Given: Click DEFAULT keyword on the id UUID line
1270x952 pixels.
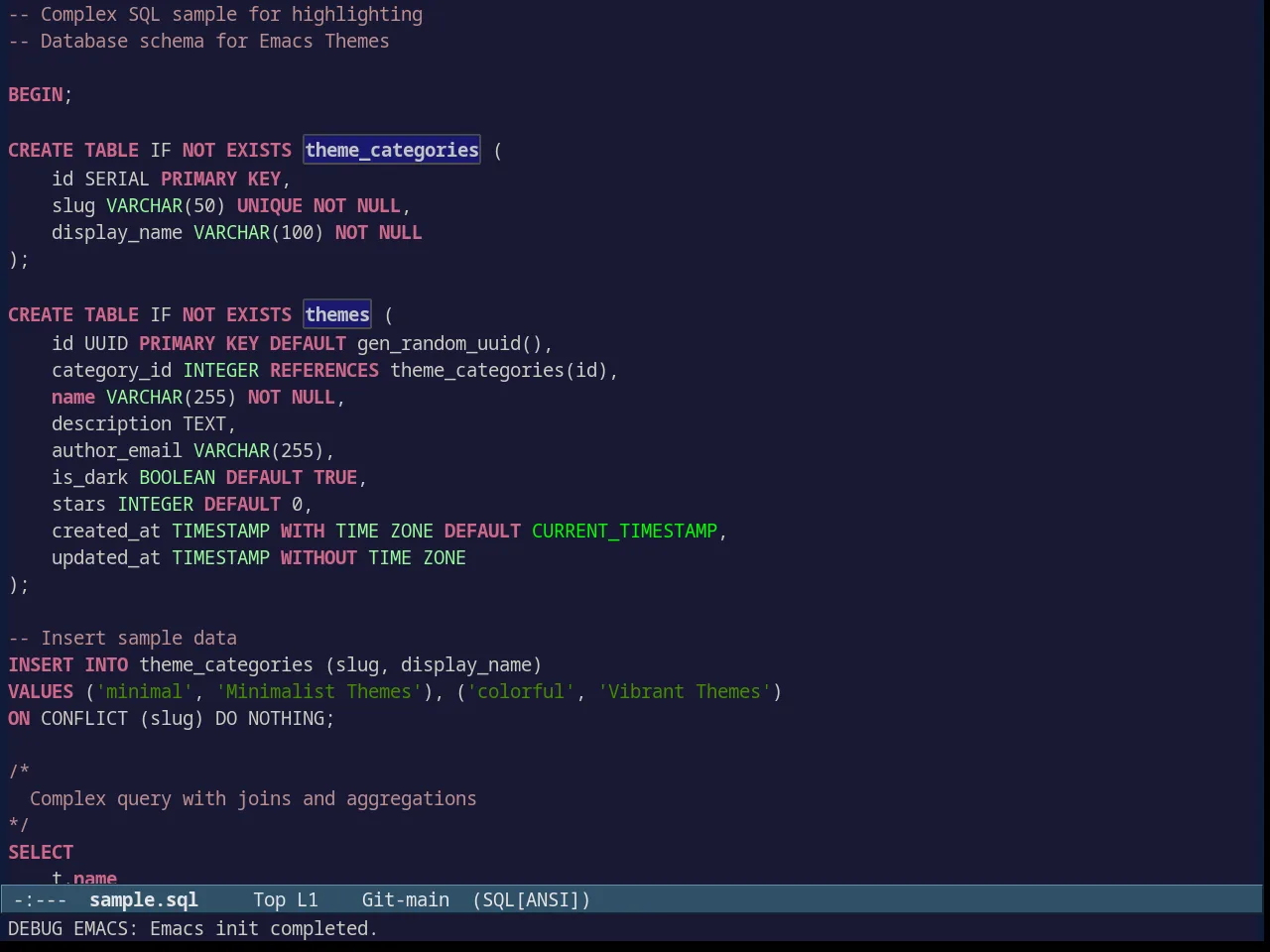Looking at the screenshot, I should click(x=308, y=343).
